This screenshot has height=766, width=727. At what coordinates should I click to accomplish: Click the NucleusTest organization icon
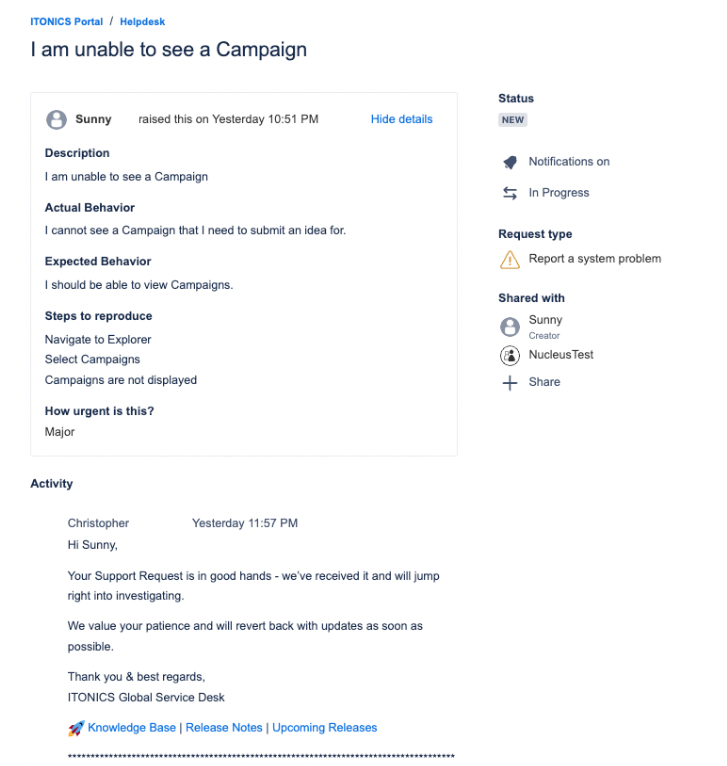click(x=510, y=355)
